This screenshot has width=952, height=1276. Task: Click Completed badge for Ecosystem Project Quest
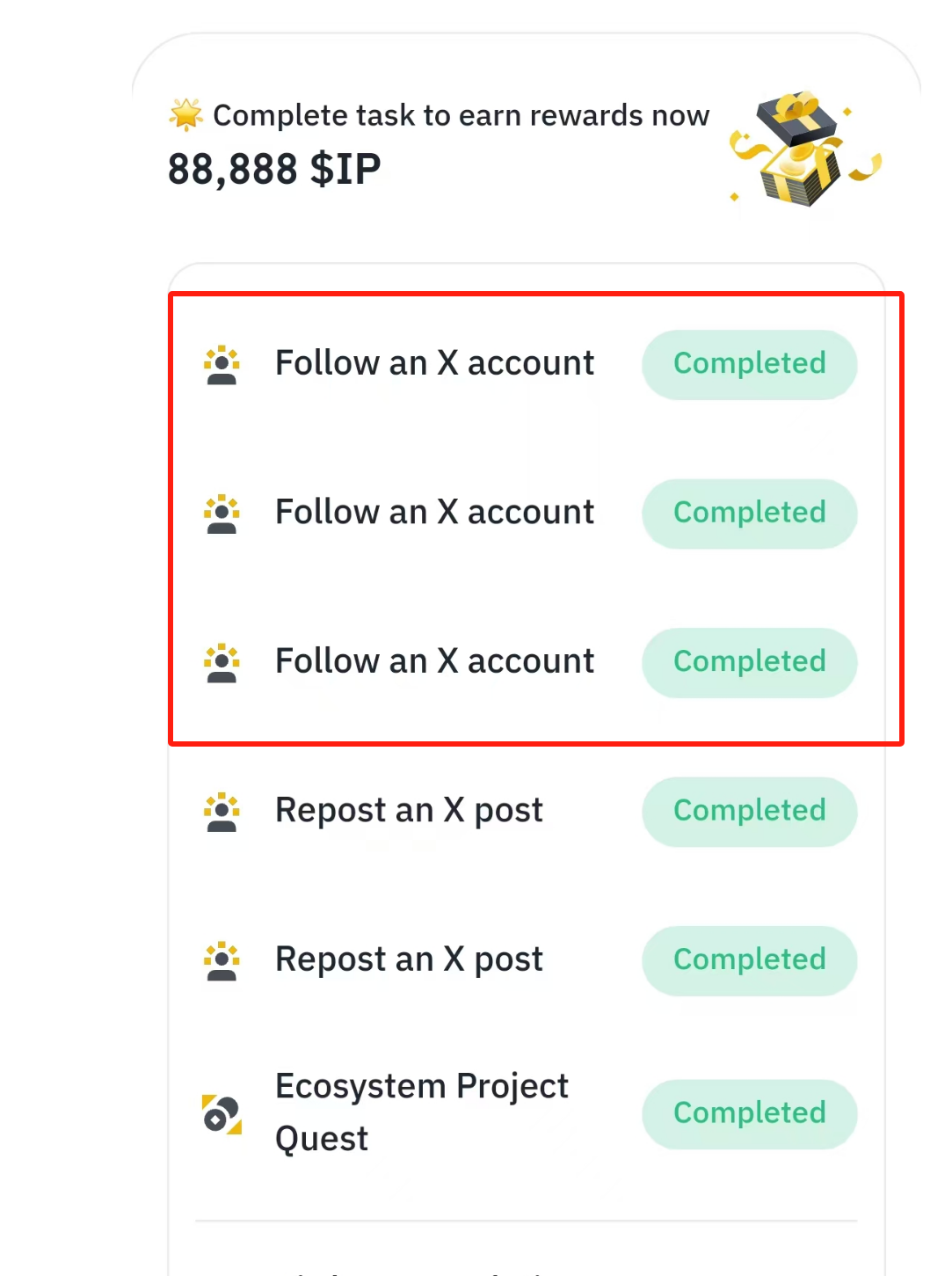(749, 1113)
